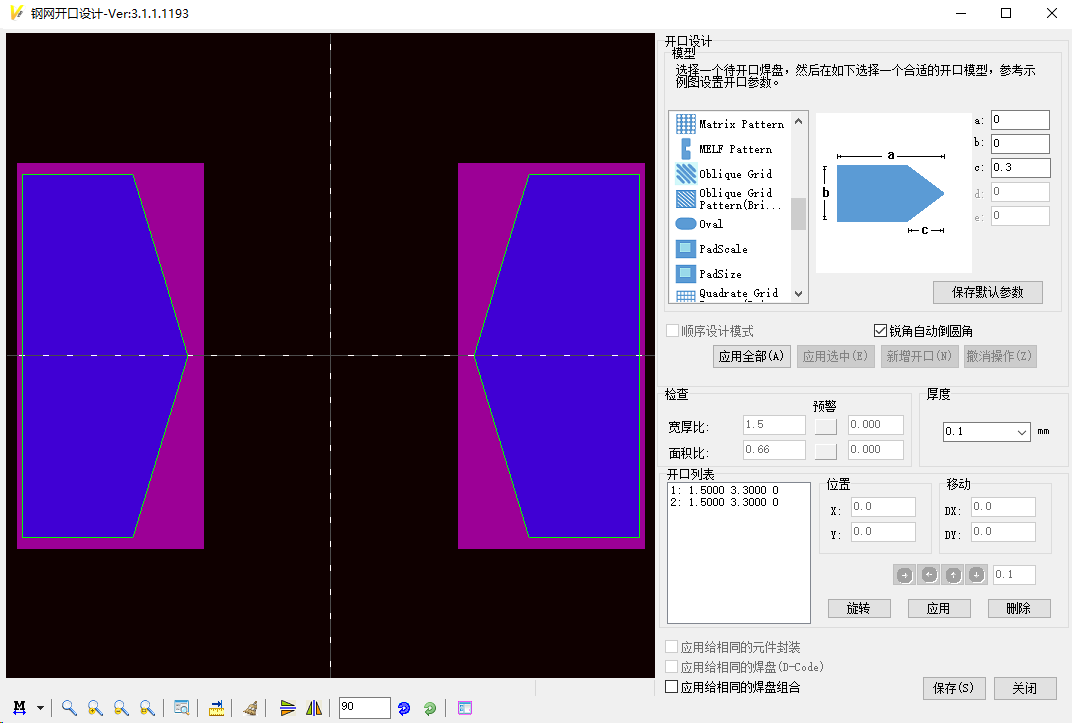Select the first entry in 开口列表
The height and width of the screenshot is (723, 1072).
tap(724, 491)
